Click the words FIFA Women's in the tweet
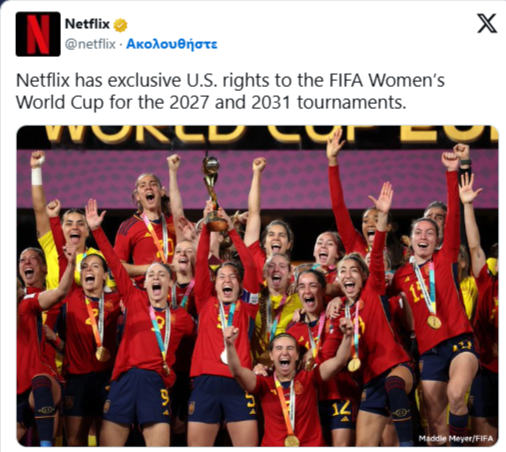This screenshot has height=452, width=506. tap(387, 81)
